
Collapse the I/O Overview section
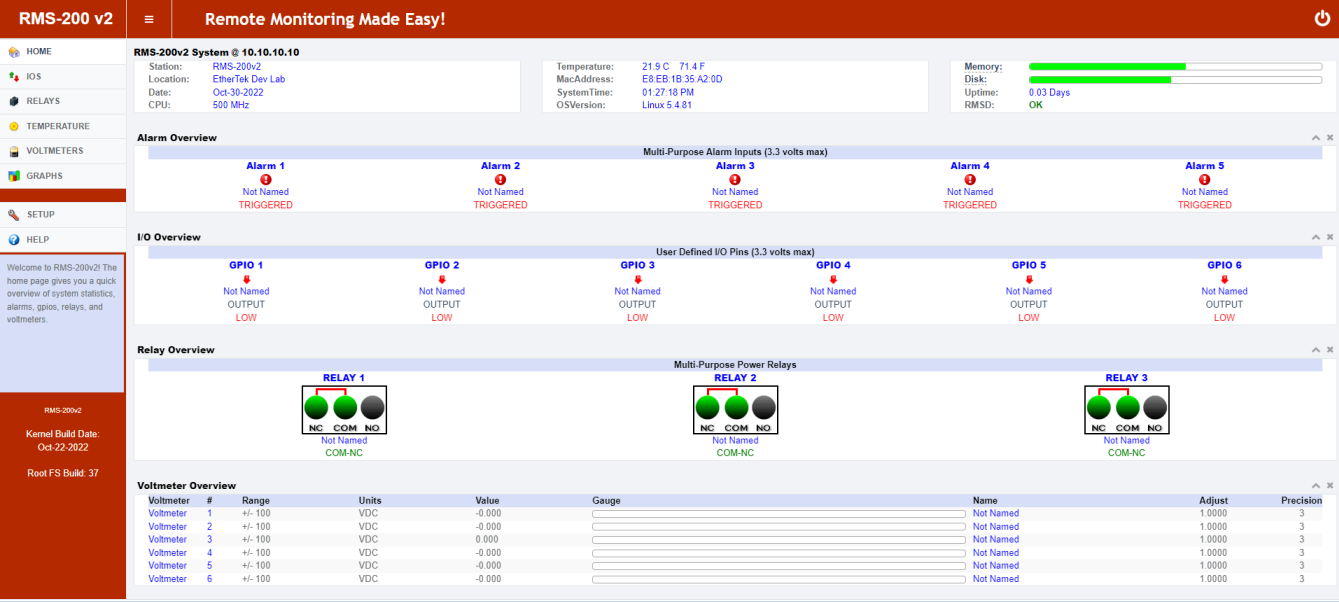pos(1315,236)
